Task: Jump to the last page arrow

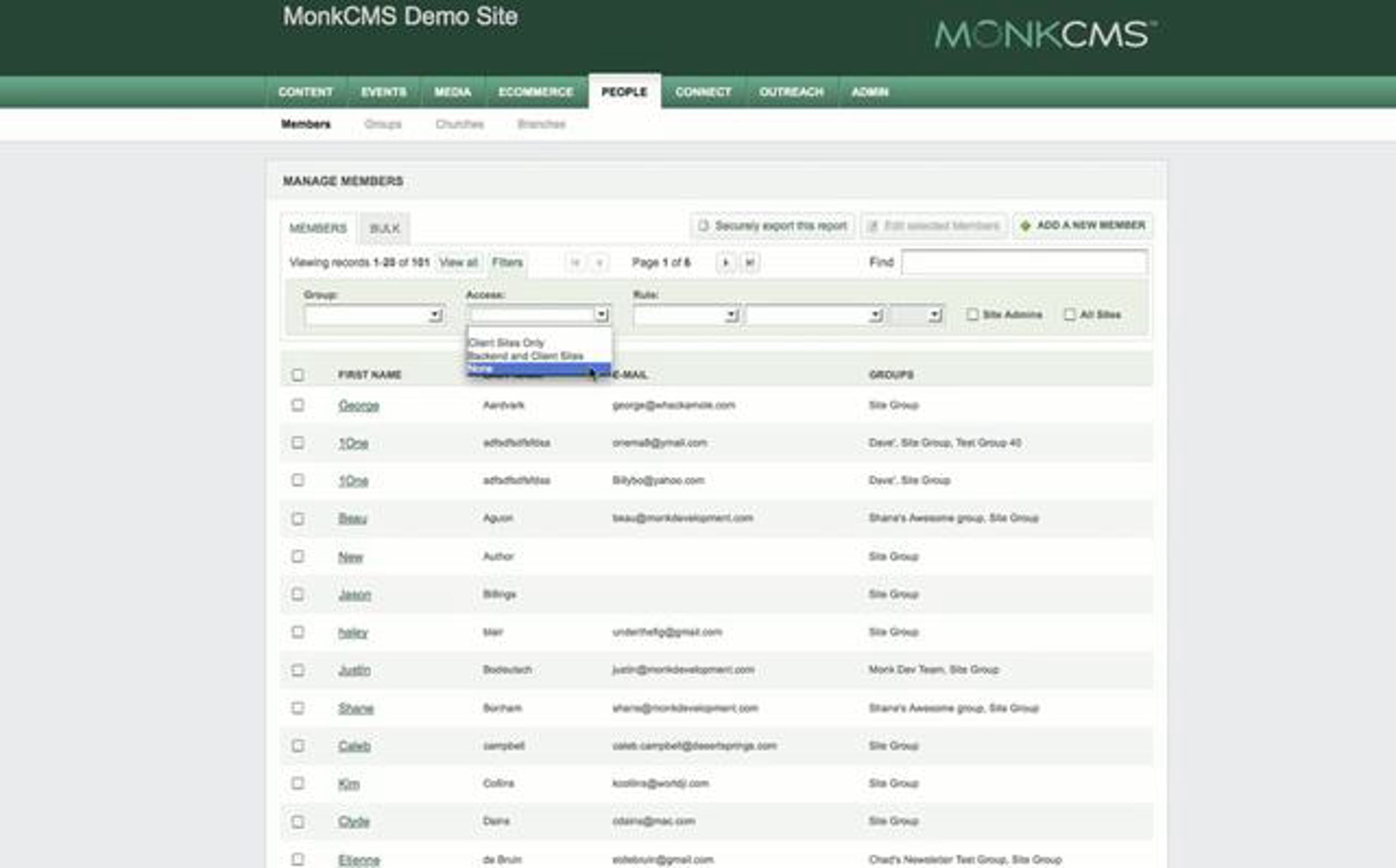Action: [x=750, y=263]
